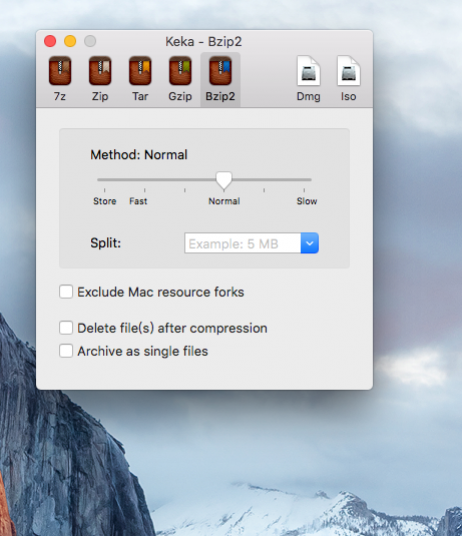Check Archive as single files option

click(66, 351)
